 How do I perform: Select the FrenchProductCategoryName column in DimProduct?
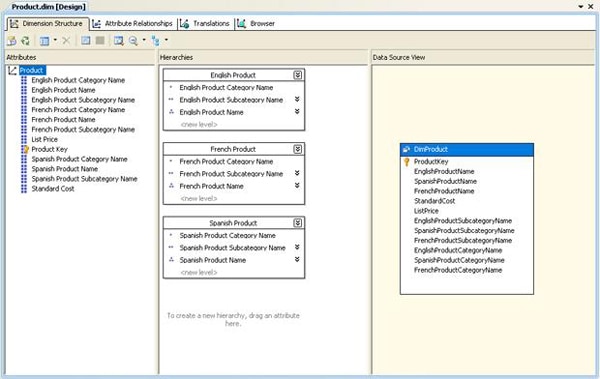coord(458,270)
